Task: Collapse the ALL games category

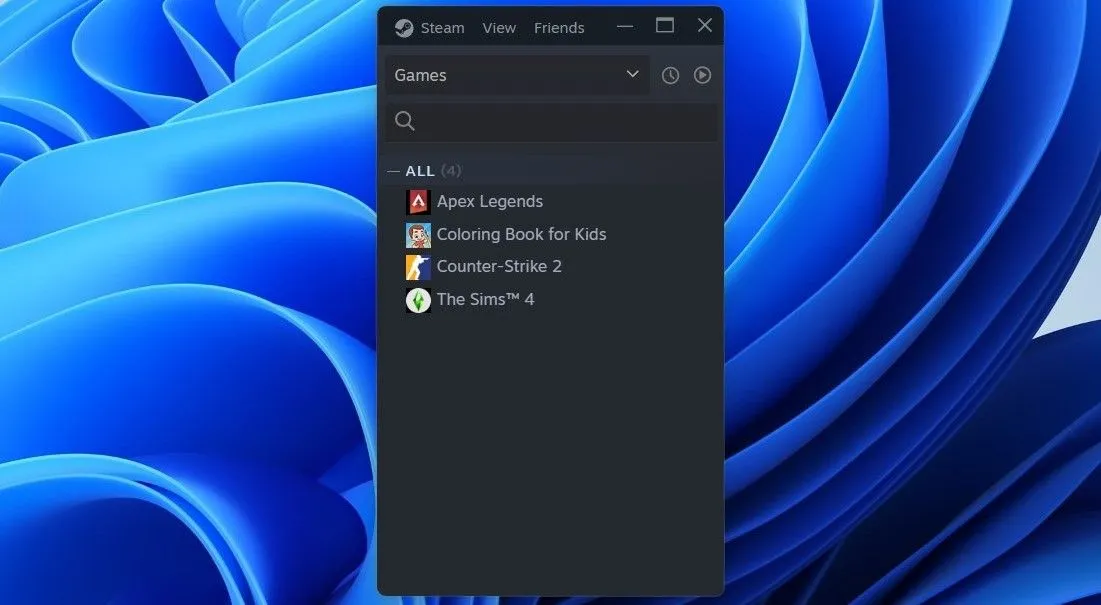Action: point(393,171)
